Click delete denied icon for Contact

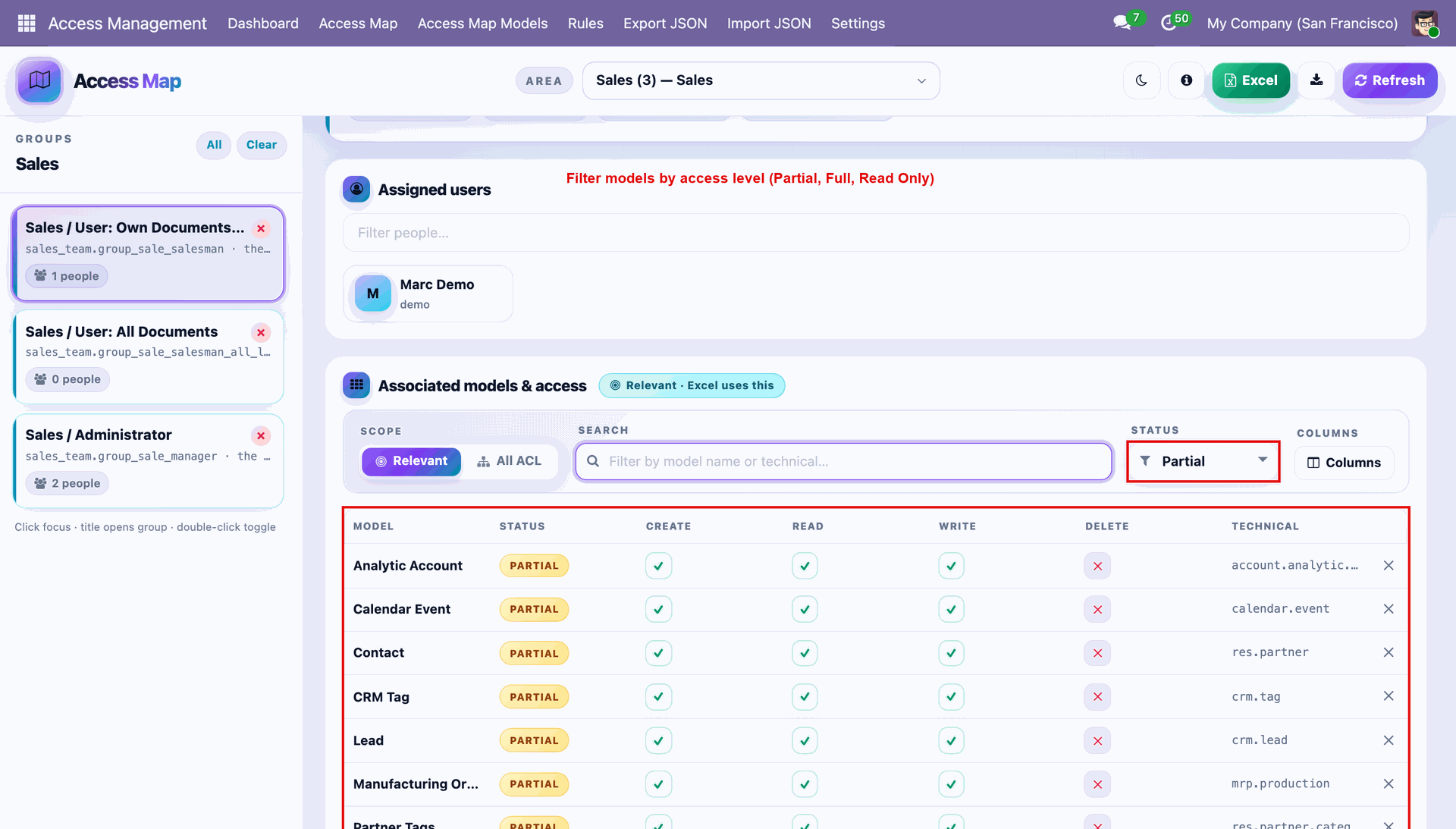click(x=1097, y=653)
